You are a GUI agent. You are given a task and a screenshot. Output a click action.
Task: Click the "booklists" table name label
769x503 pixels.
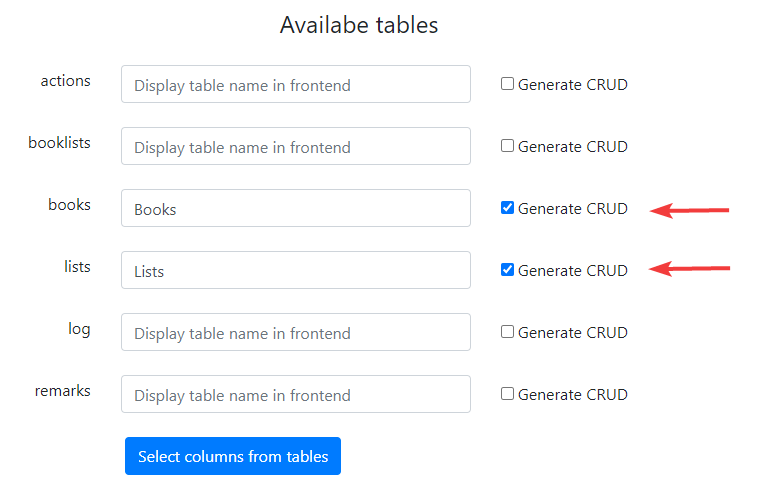(x=59, y=143)
